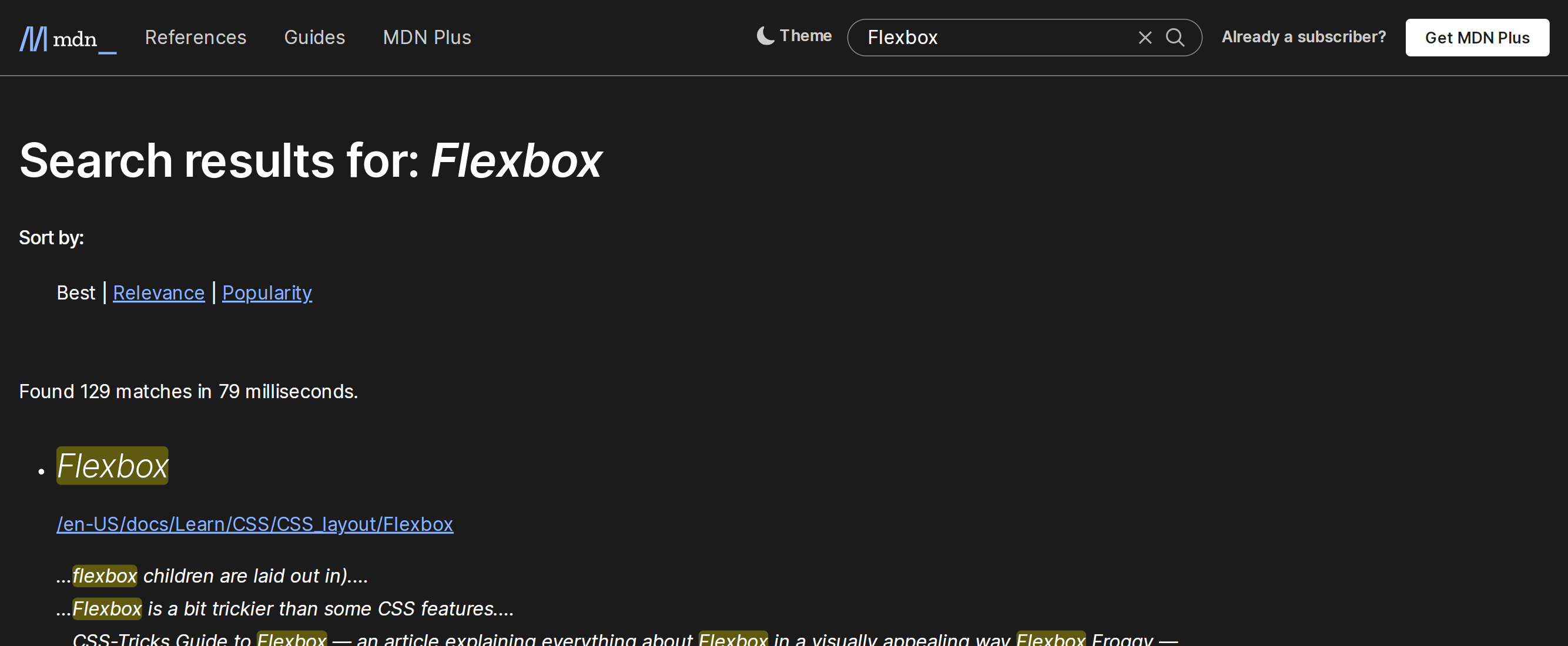Viewport: 1568px width, 646px height.
Task: Select the Best sort option
Action: coord(75,292)
